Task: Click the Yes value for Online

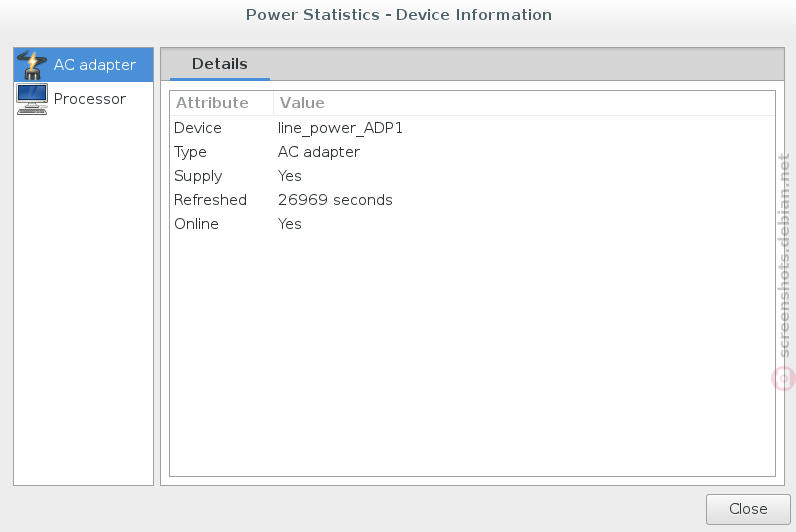Action: coord(289,224)
